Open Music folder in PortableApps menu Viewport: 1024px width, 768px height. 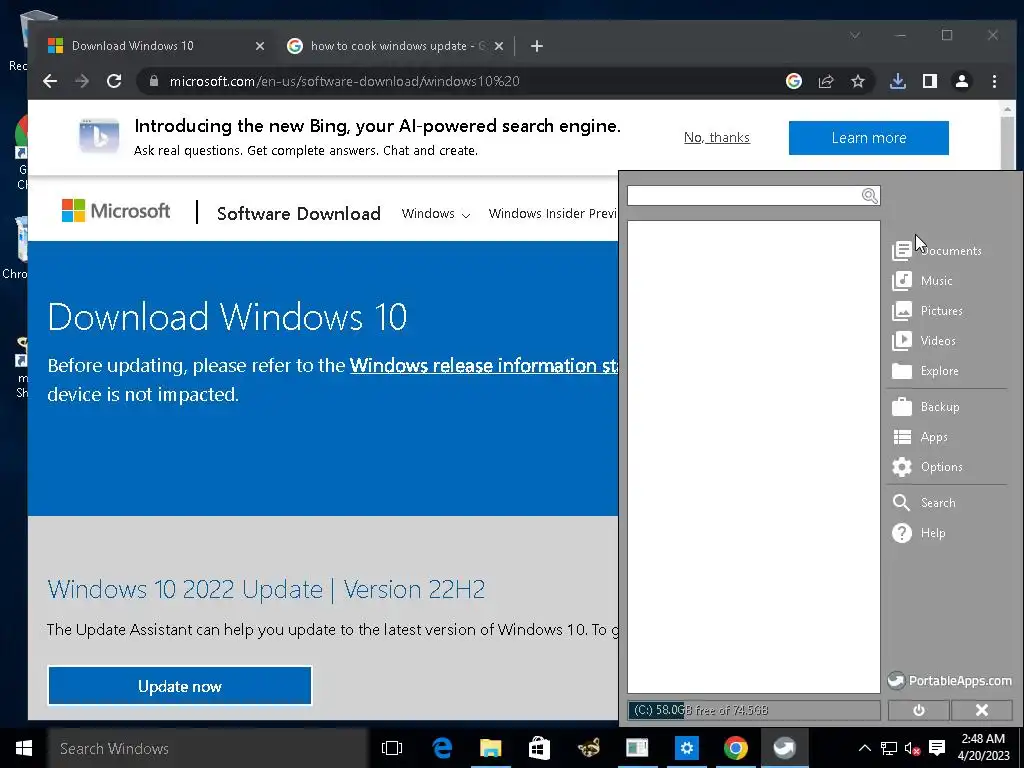click(922, 281)
